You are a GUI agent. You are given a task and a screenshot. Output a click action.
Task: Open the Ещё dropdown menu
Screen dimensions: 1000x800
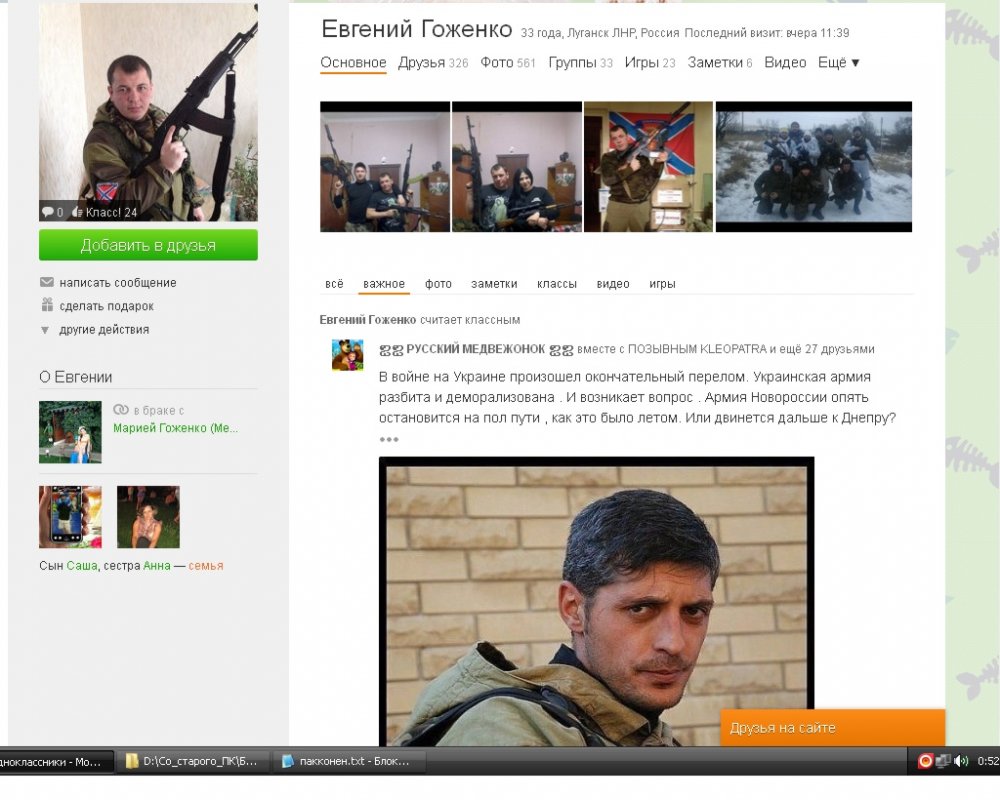coord(839,63)
